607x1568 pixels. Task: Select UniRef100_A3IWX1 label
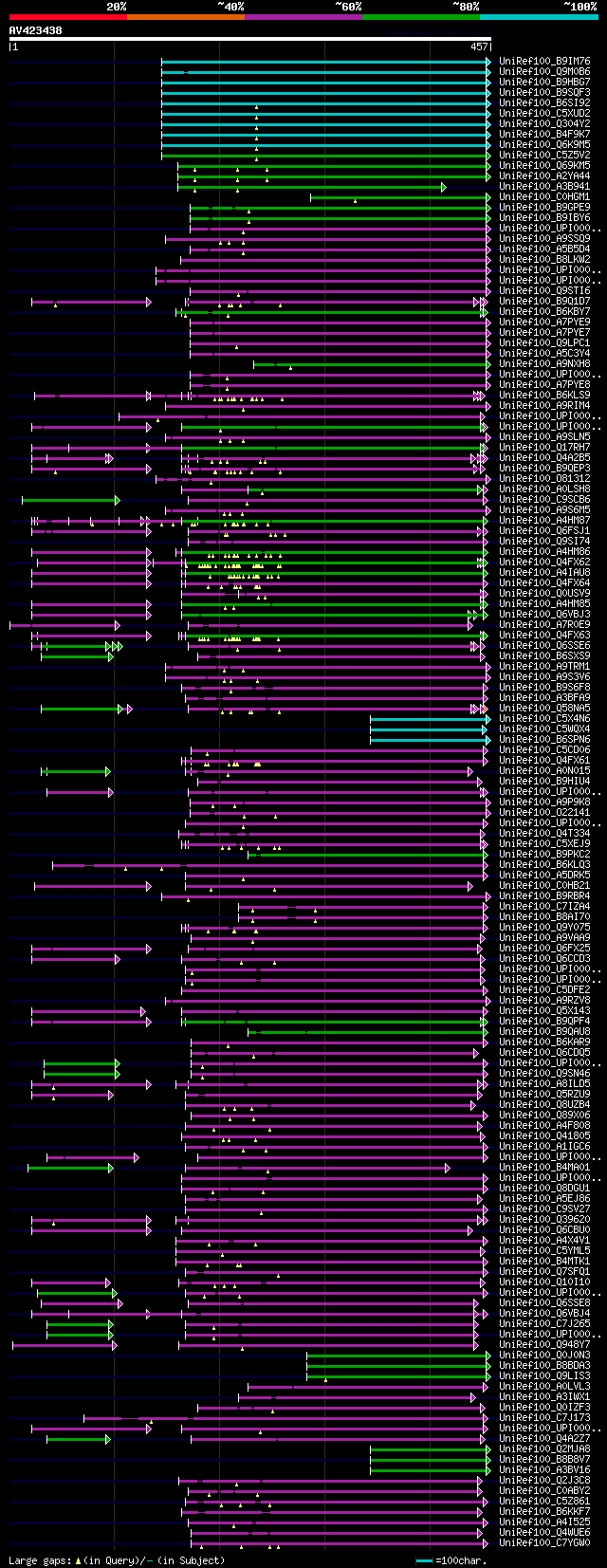coord(544,1397)
